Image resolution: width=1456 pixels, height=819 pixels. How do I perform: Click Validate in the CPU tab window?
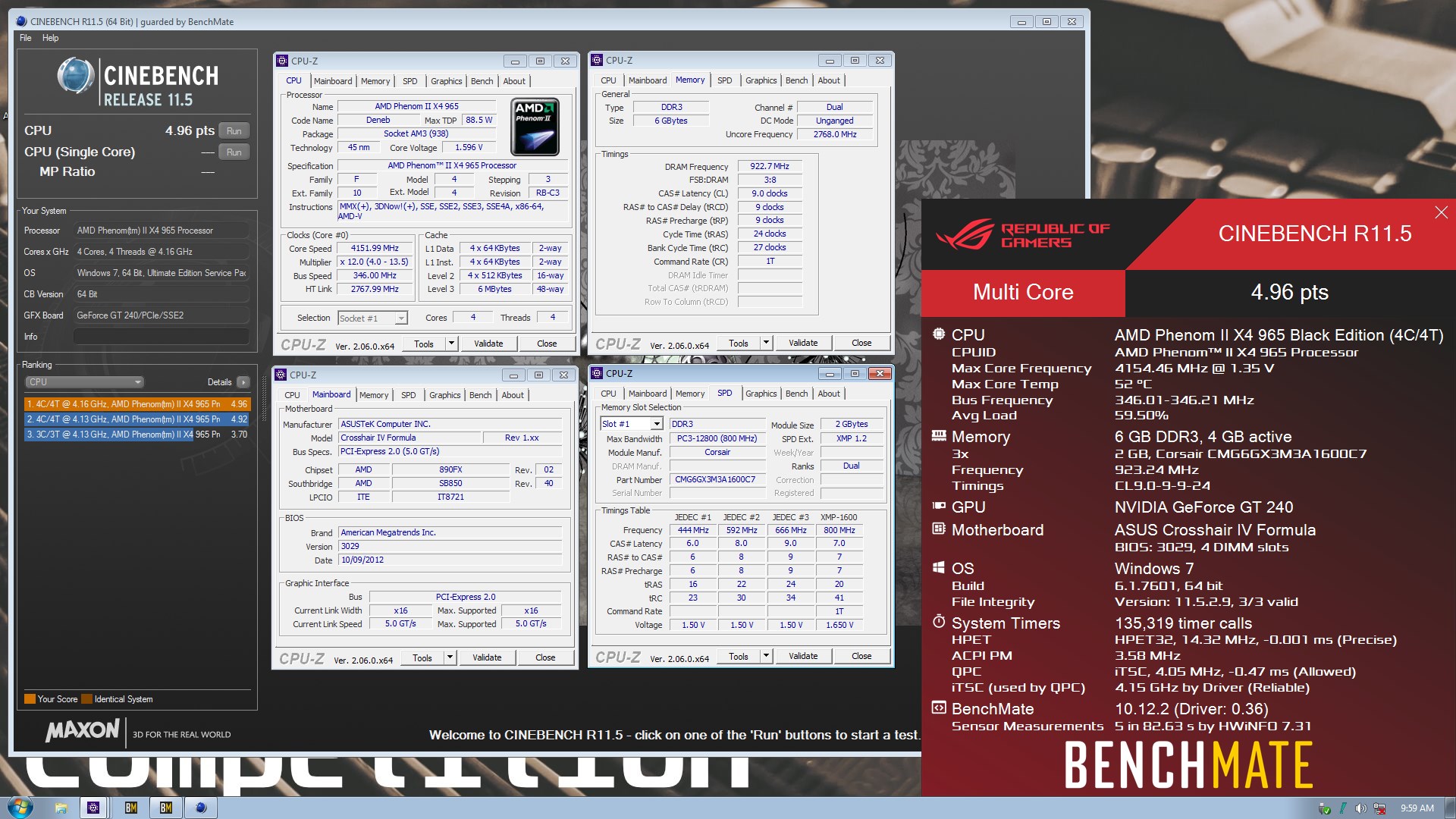coord(488,344)
